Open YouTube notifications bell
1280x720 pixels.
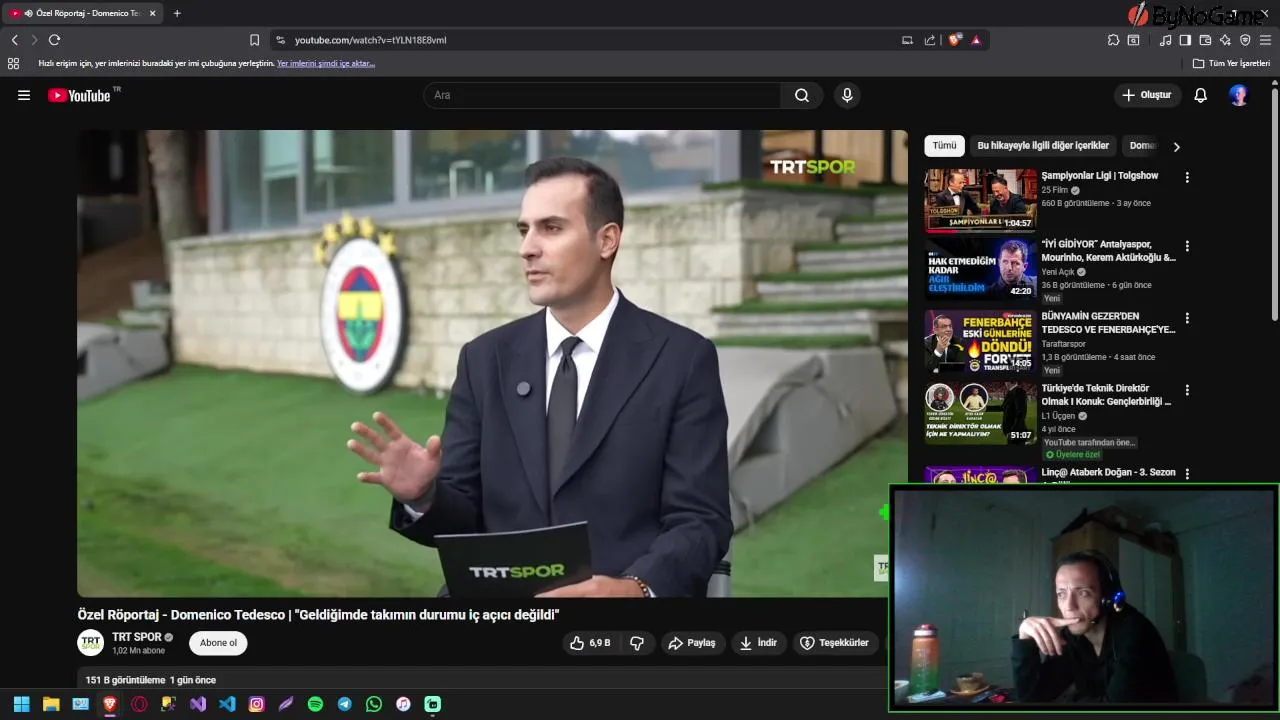[1201, 95]
